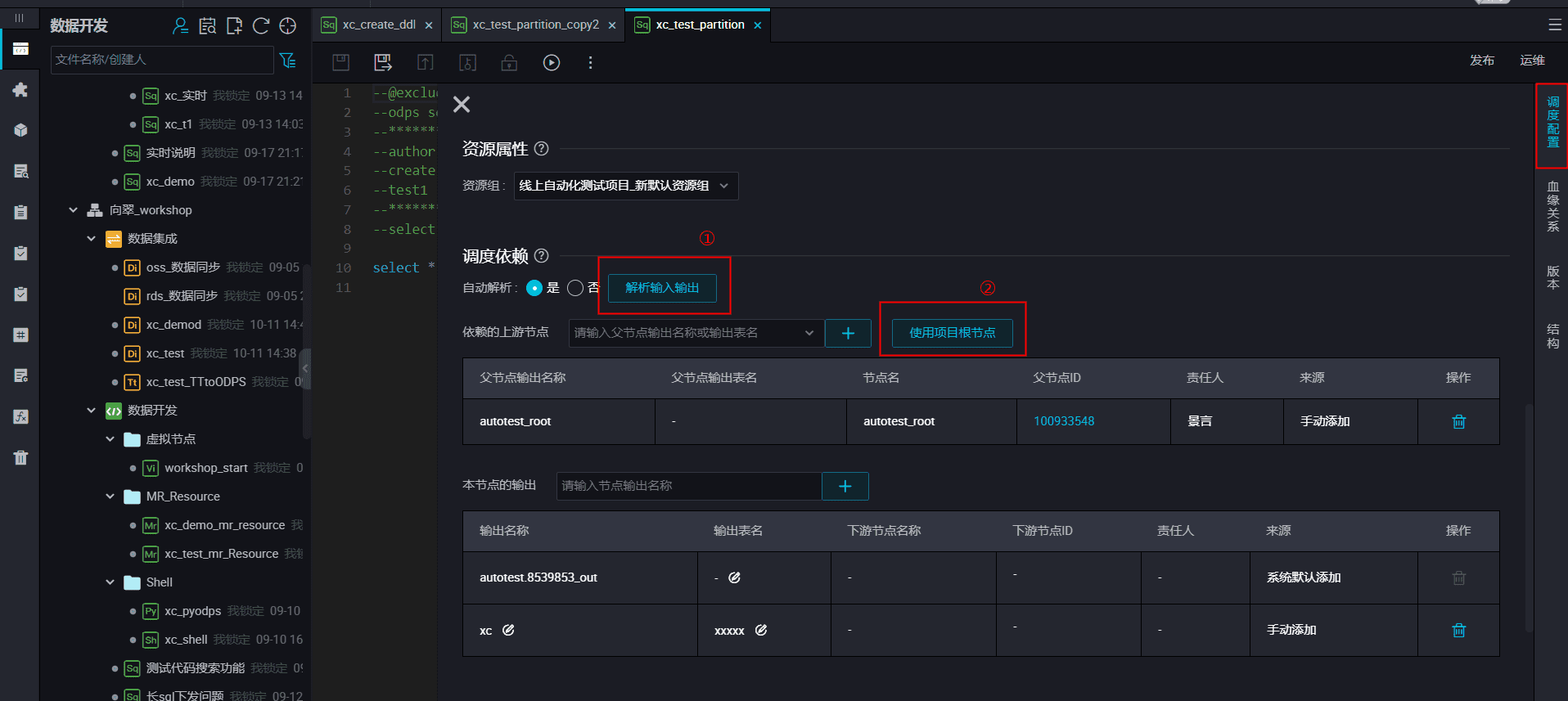Screen dimensions: 1568x701
Task: Click the save file toolbar icon
Action: pyautogui.click(x=341, y=62)
